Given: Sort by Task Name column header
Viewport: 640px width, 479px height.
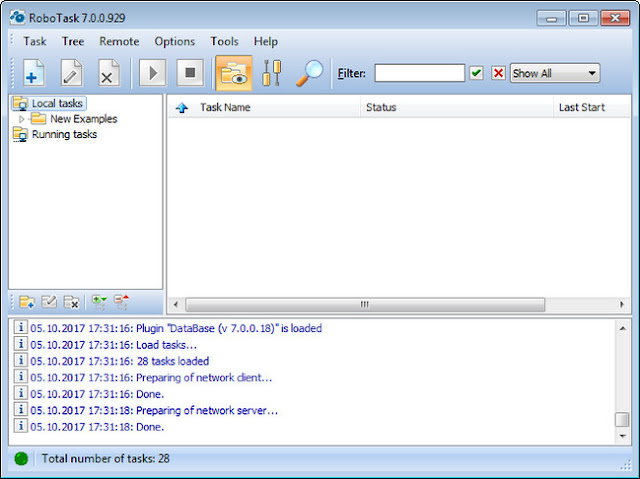Looking at the screenshot, I should (x=225, y=107).
